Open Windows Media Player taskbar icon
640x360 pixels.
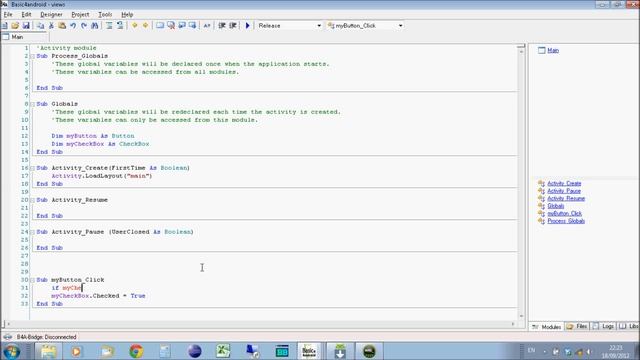pyautogui.click(x=77, y=351)
